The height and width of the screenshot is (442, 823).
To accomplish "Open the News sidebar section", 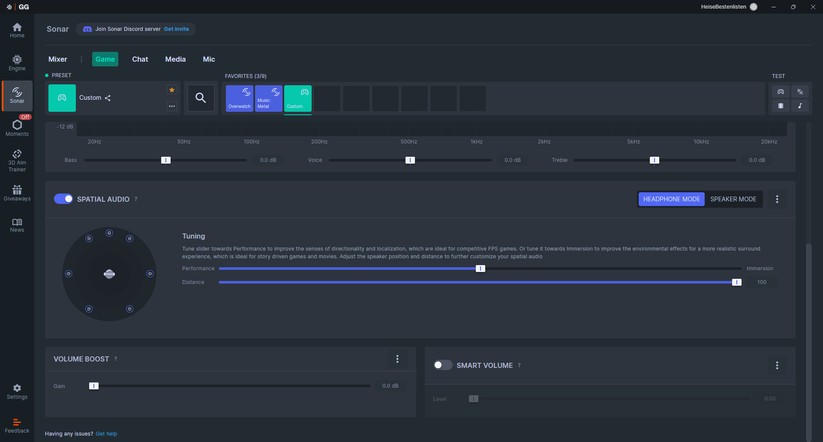I will [17, 225].
